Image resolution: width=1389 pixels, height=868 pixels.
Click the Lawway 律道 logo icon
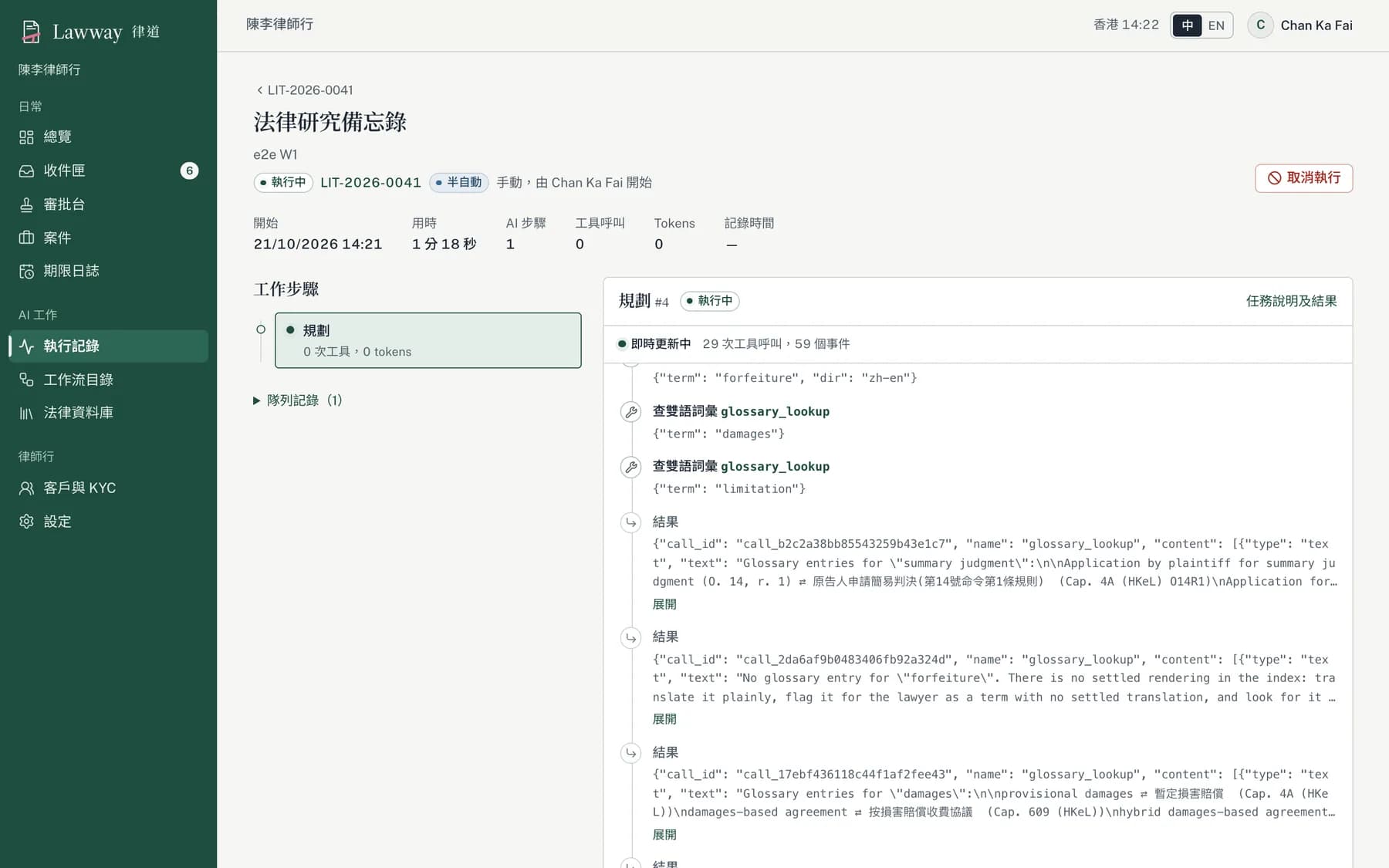tap(31, 32)
